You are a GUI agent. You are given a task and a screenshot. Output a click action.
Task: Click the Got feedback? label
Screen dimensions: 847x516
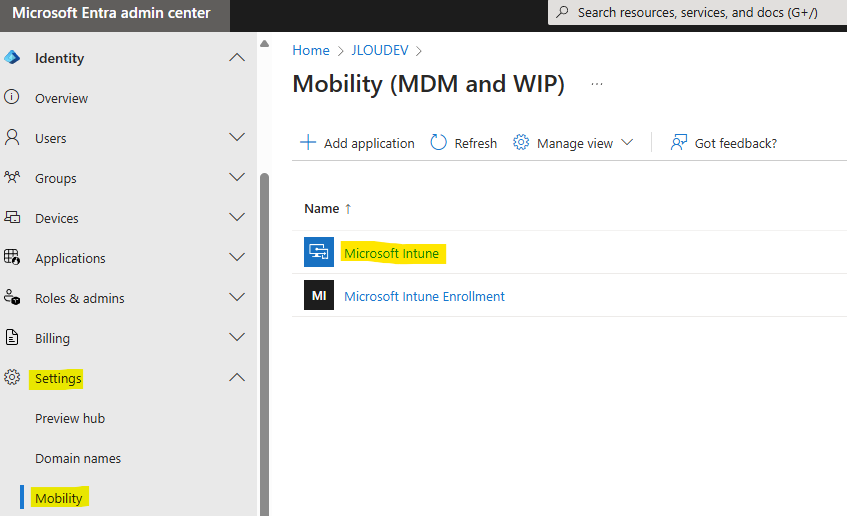point(736,143)
